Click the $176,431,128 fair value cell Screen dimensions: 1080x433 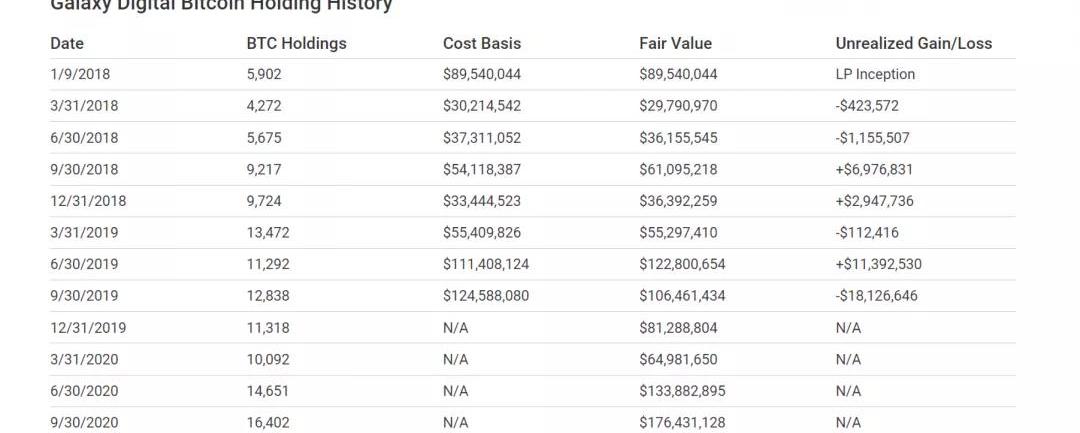point(682,422)
